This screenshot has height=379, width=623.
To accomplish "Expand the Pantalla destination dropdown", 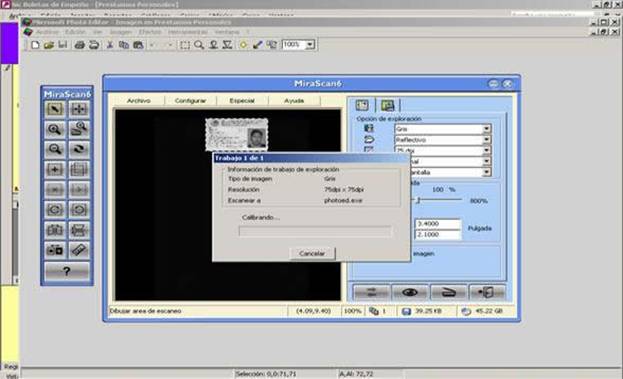I will pos(487,172).
